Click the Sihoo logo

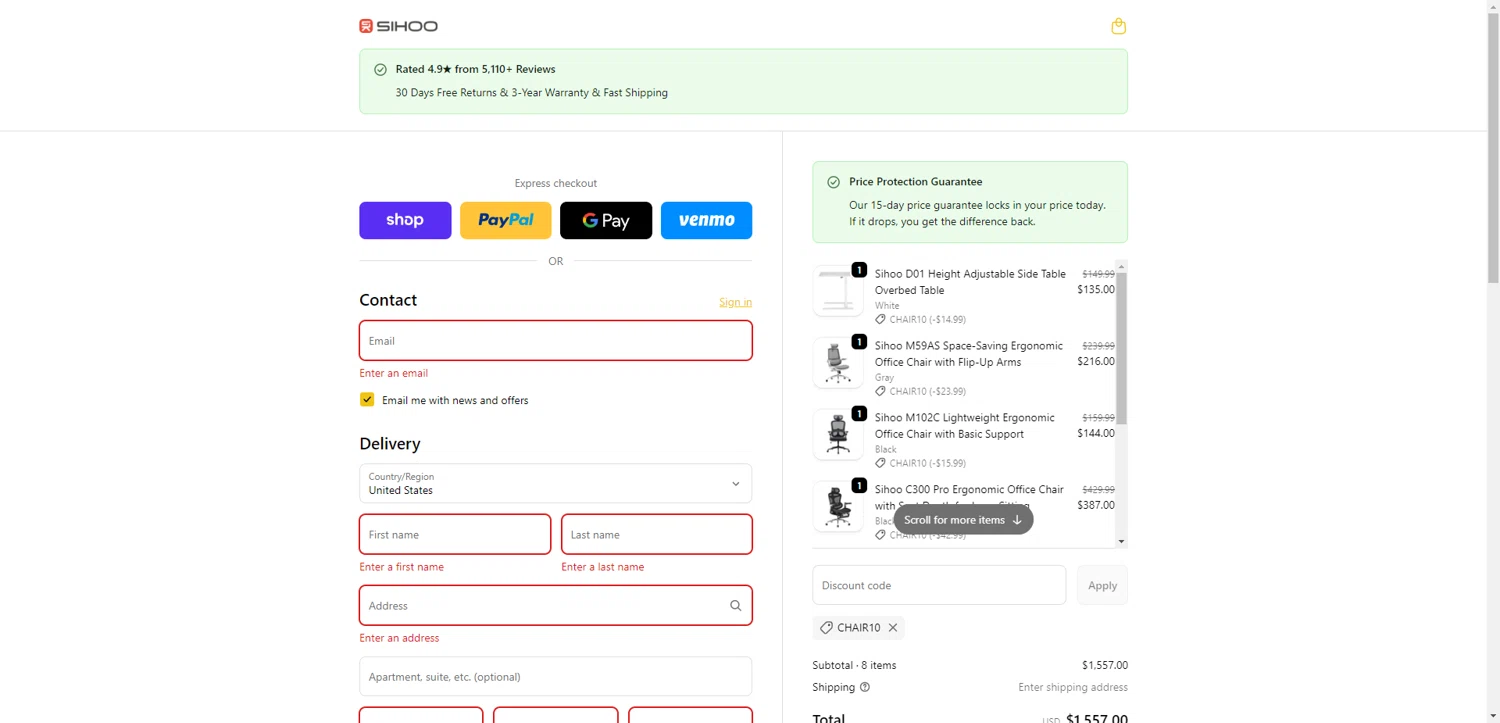tap(398, 26)
